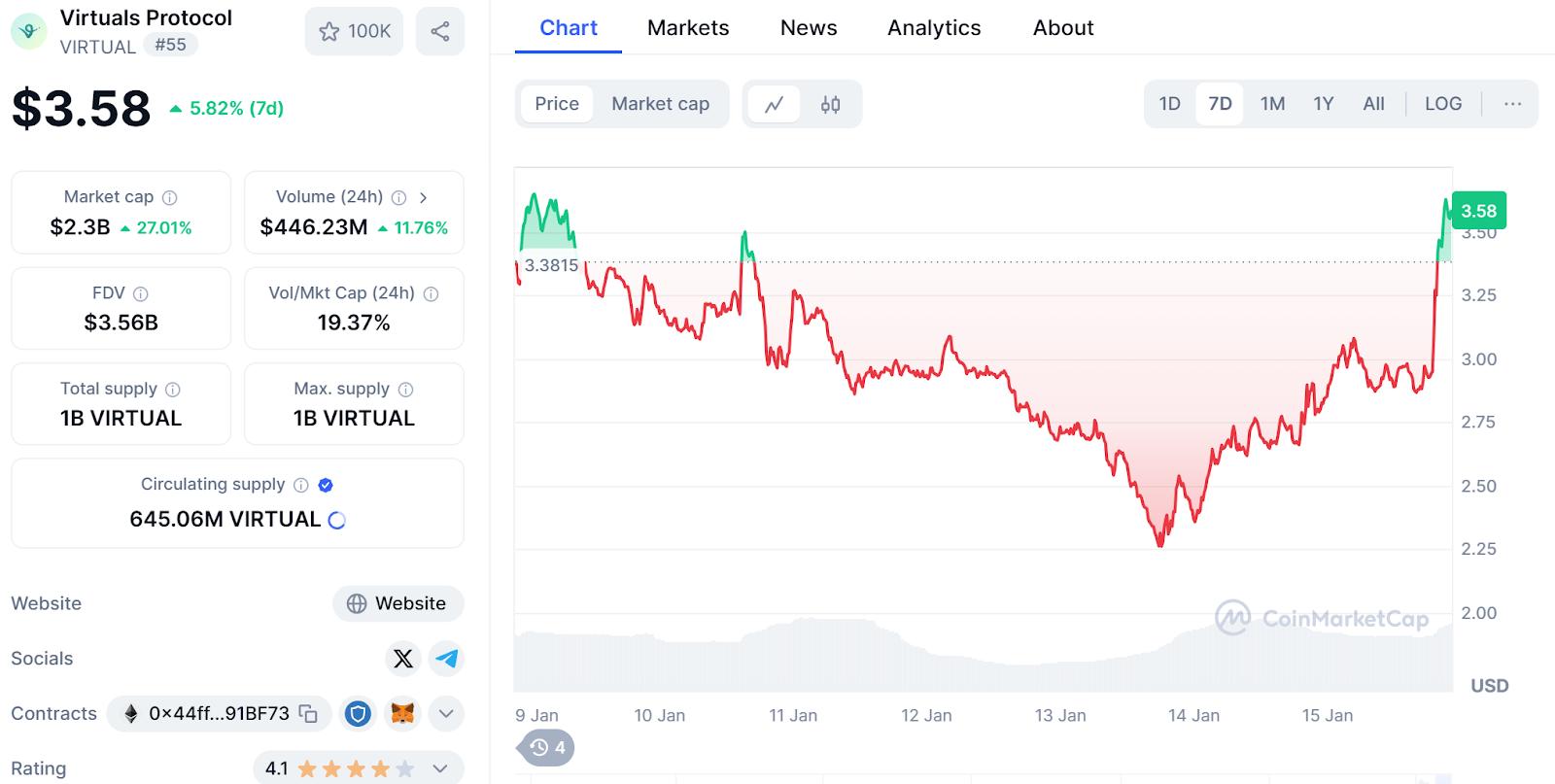Open the Analytics tab
Image resolution: width=1555 pixels, height=784 pixels.
934,28
